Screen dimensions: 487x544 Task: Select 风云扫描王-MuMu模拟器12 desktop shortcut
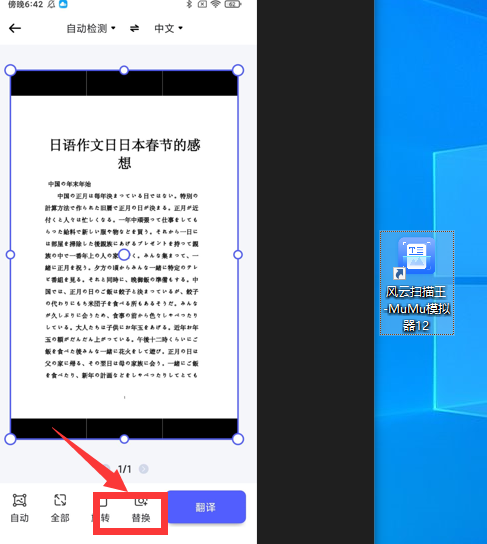pyautogui.click(x=417, y=283)
